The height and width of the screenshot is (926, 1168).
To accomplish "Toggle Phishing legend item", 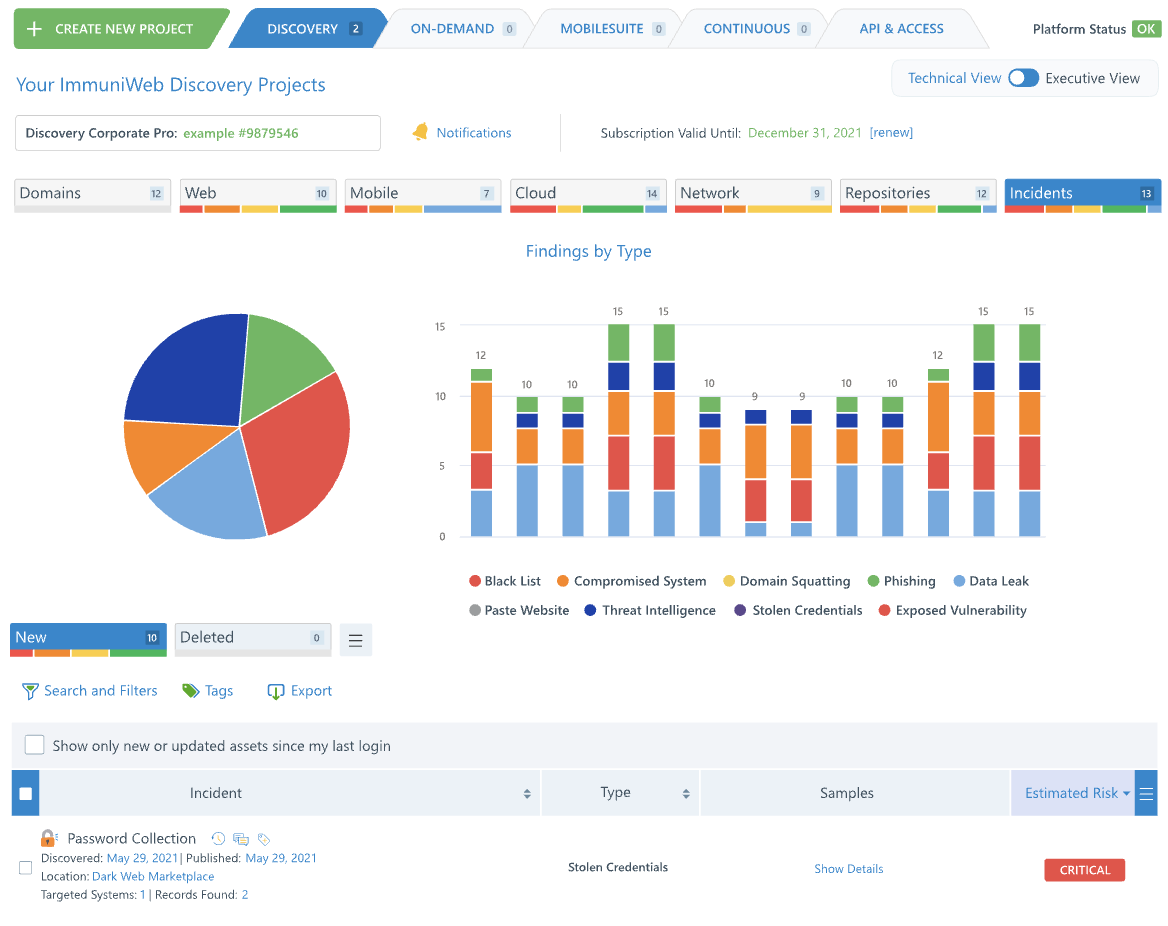I will point(901,581).
